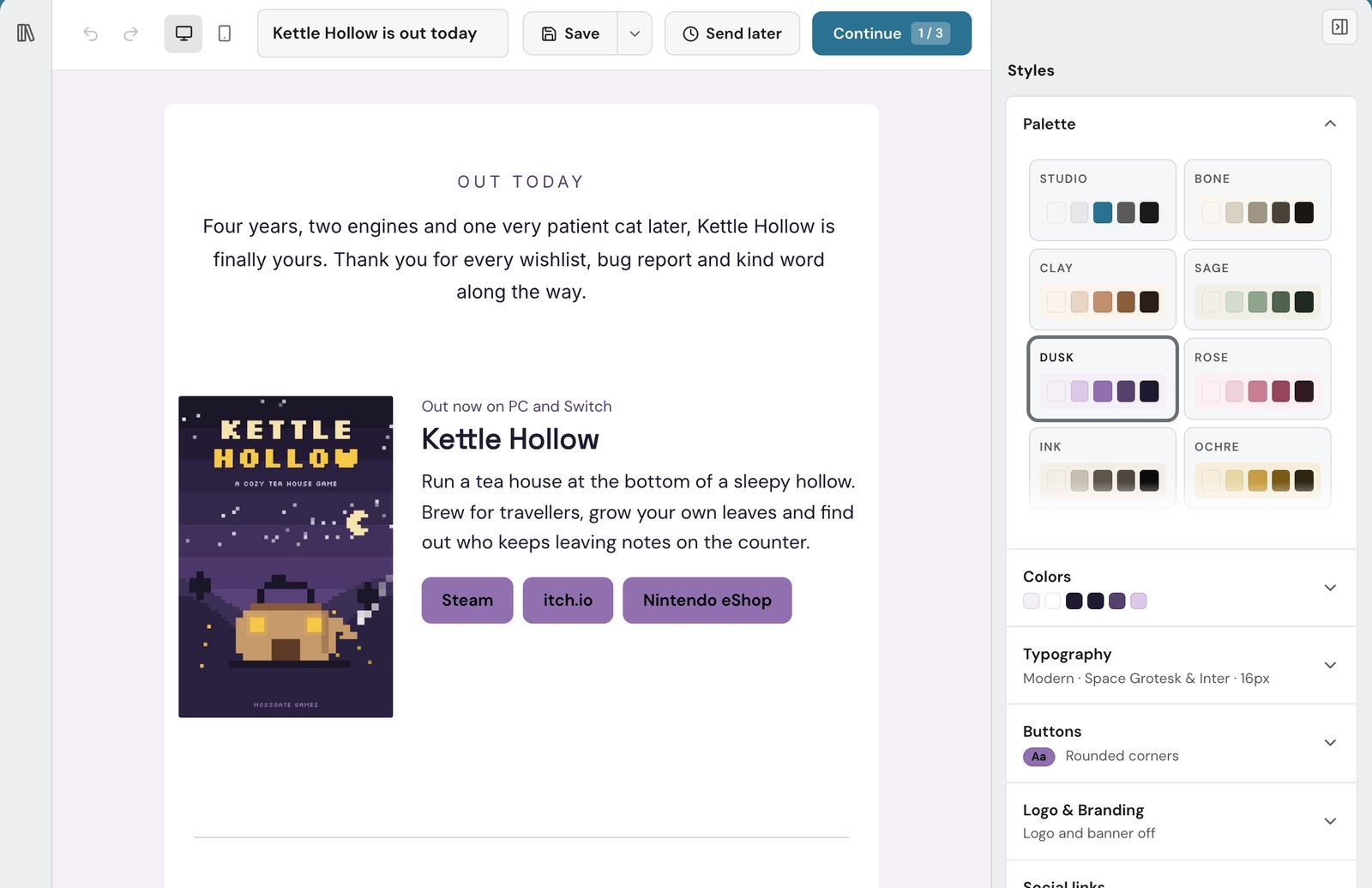Viewport: 1372px width, 888px height.
Task: Edit the subject field 'Kettle Hollow is out today'
Action: point(382,33)
